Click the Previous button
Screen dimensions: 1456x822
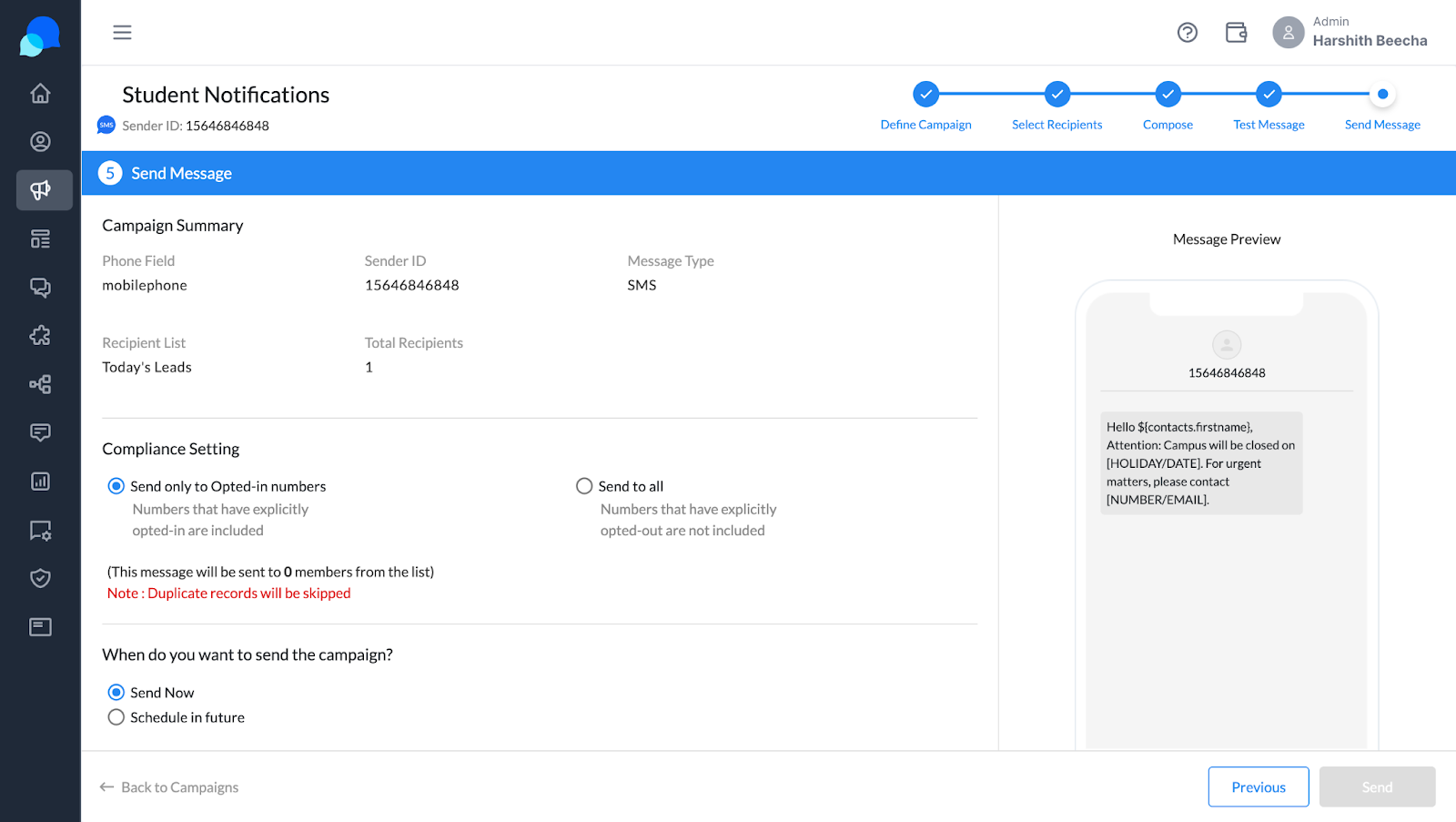(1259, 786)
